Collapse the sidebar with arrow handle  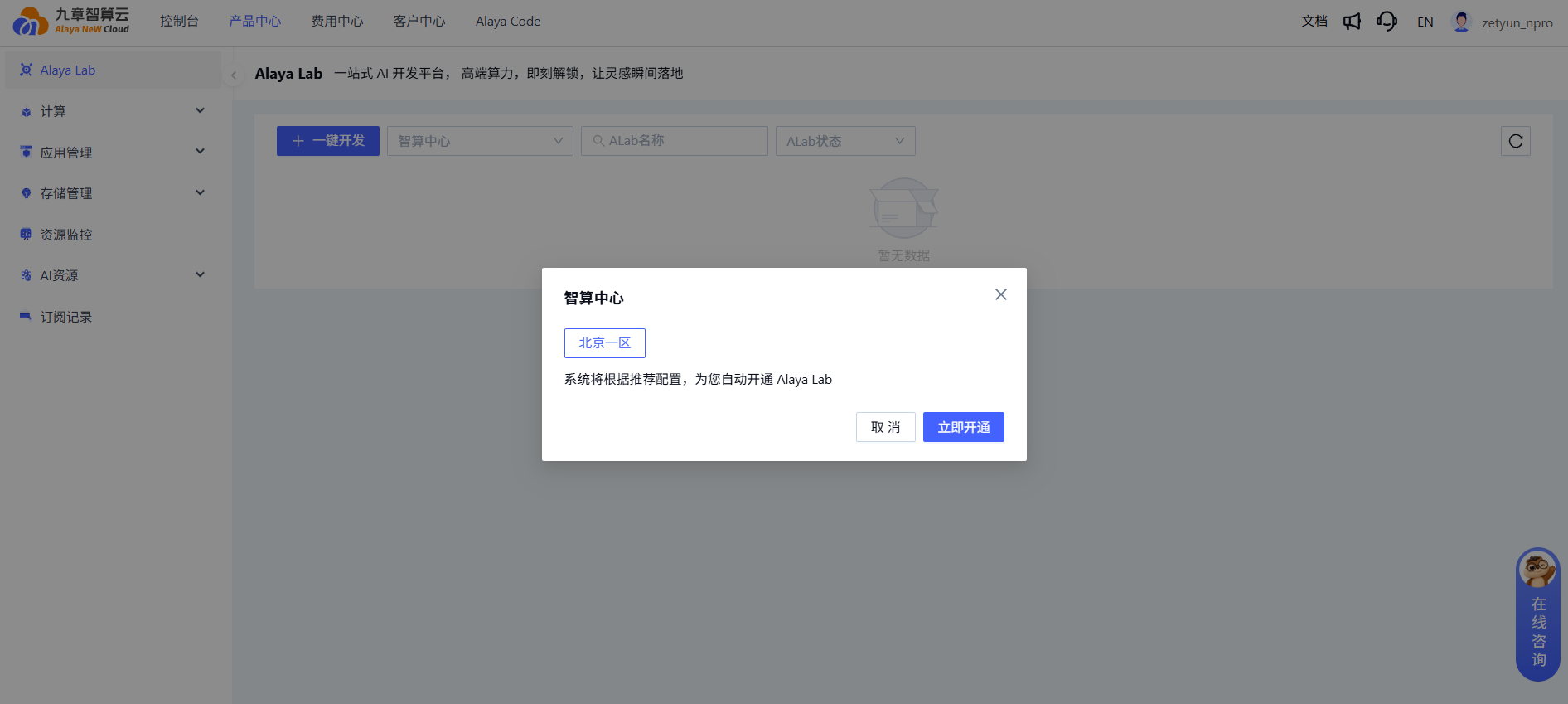pos(233,75)
